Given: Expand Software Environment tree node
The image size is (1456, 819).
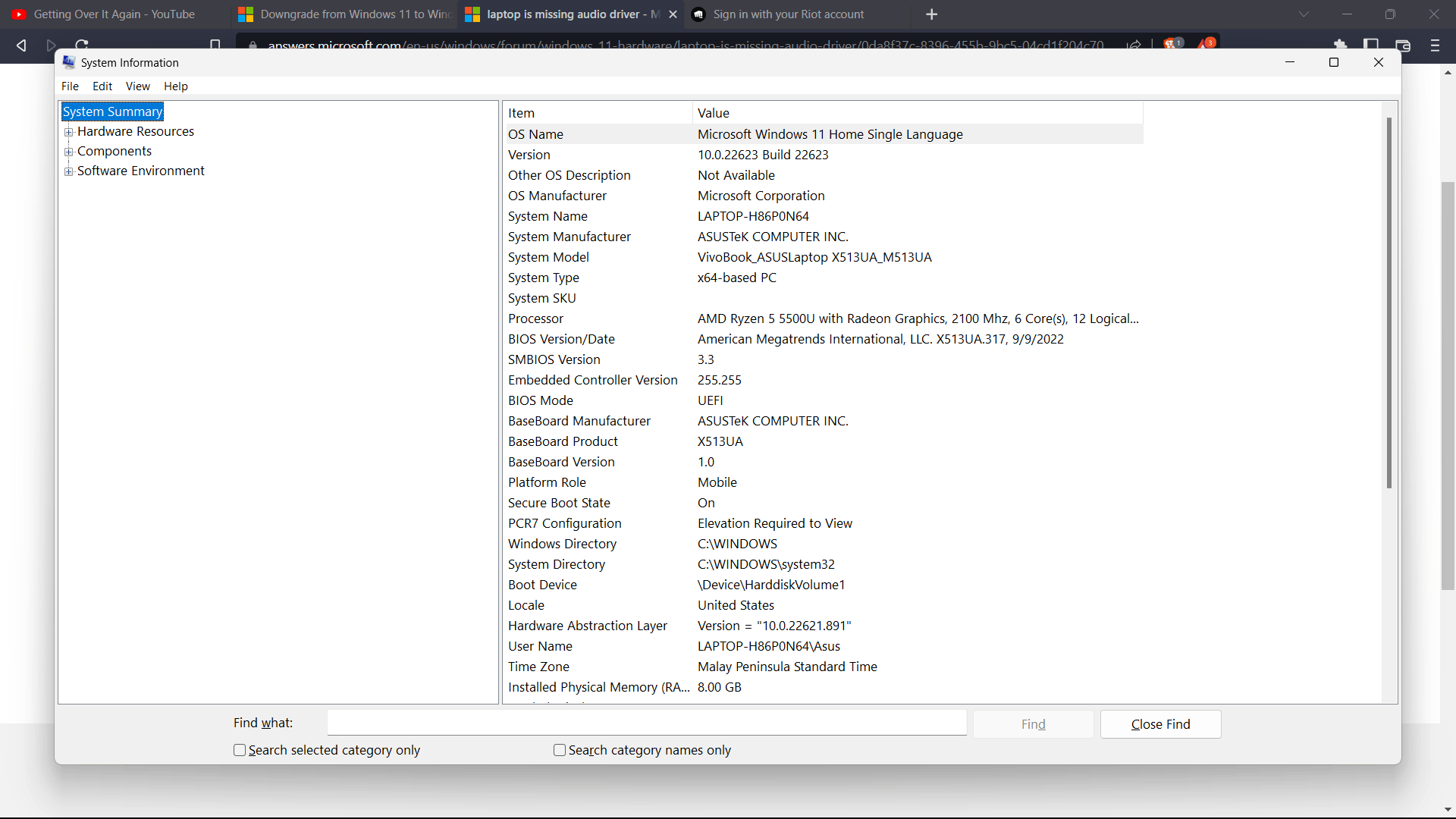Looking at the screenshot, I should click(x=69, y=171).
